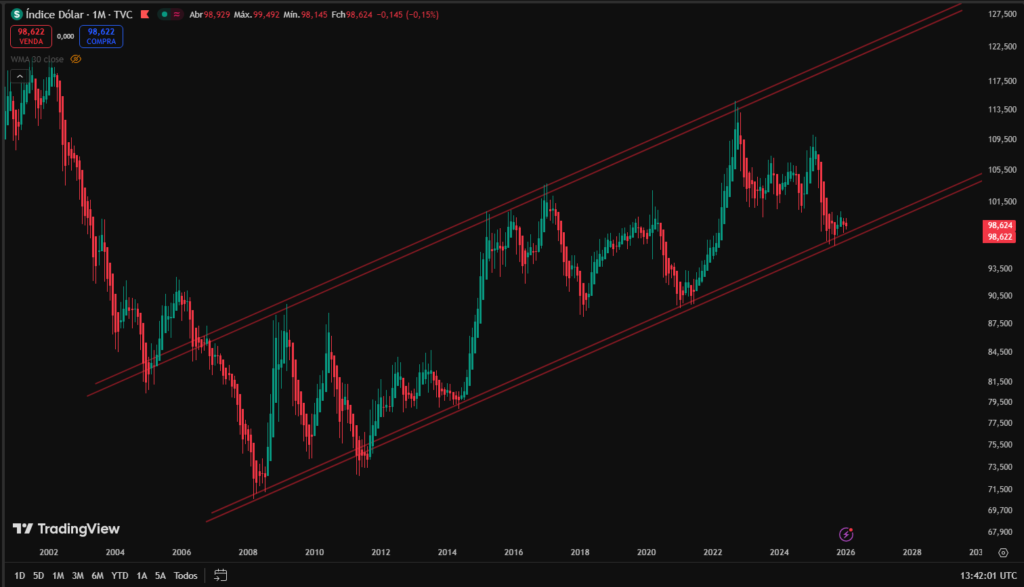The height and width of the screenshot is (587, 1024).
Task: Toggle visibility of the WMA 30 close indicator
Action: (76, 59)
